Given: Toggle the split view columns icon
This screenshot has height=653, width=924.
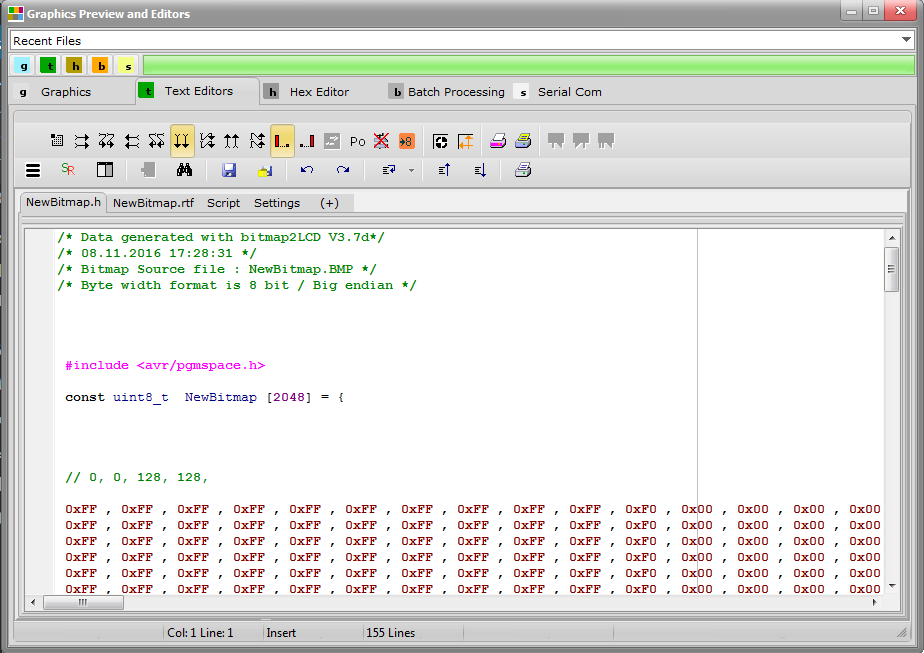Looking at the screenshot, I should pos(105,170).
